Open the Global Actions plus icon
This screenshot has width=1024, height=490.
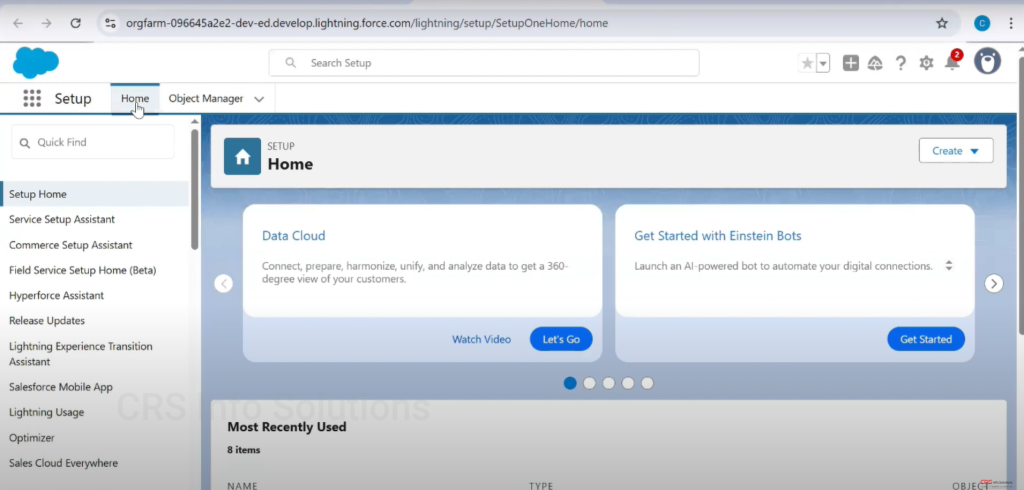click(850, 63)
